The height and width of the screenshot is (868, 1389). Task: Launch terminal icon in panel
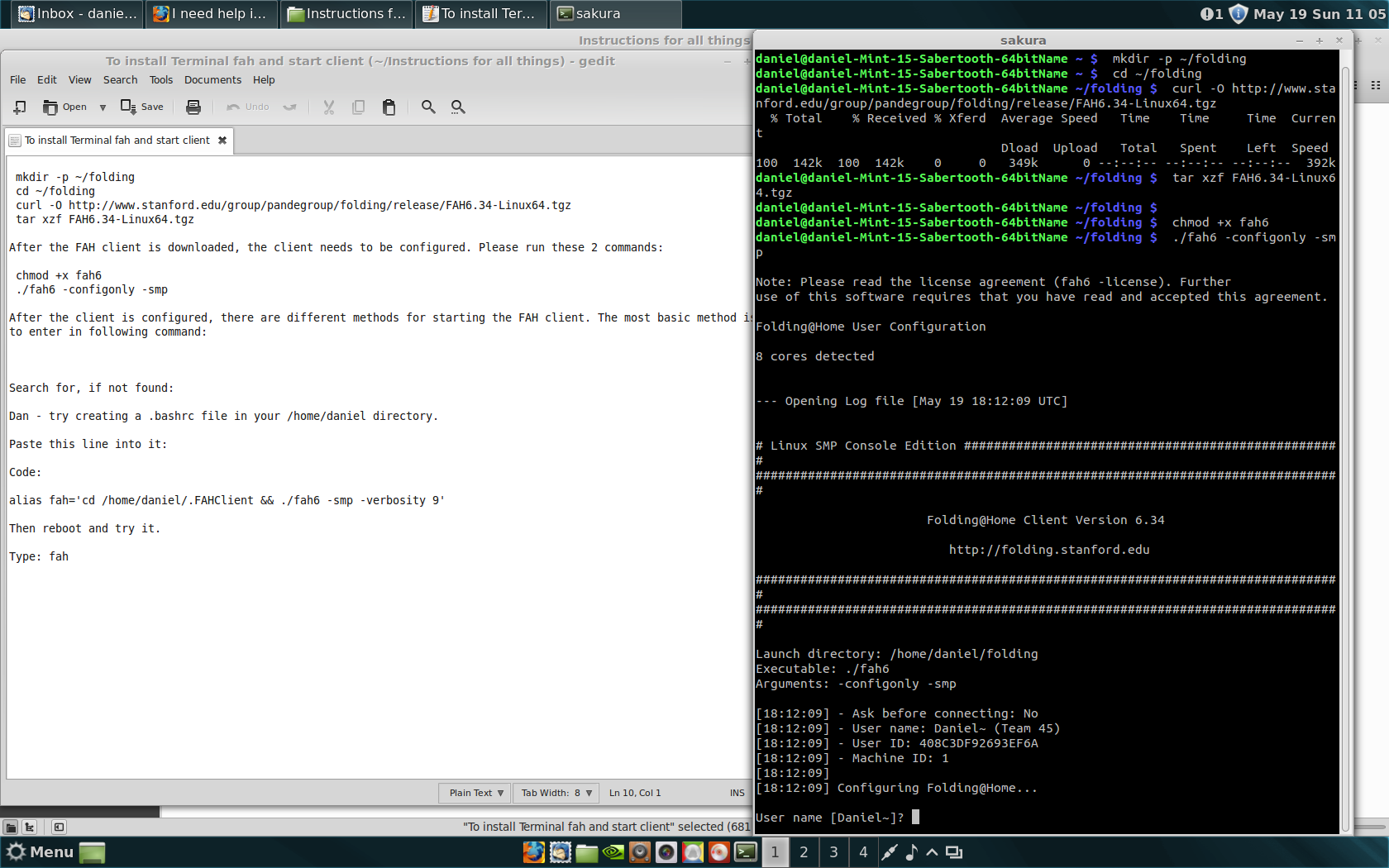[746, 852]
